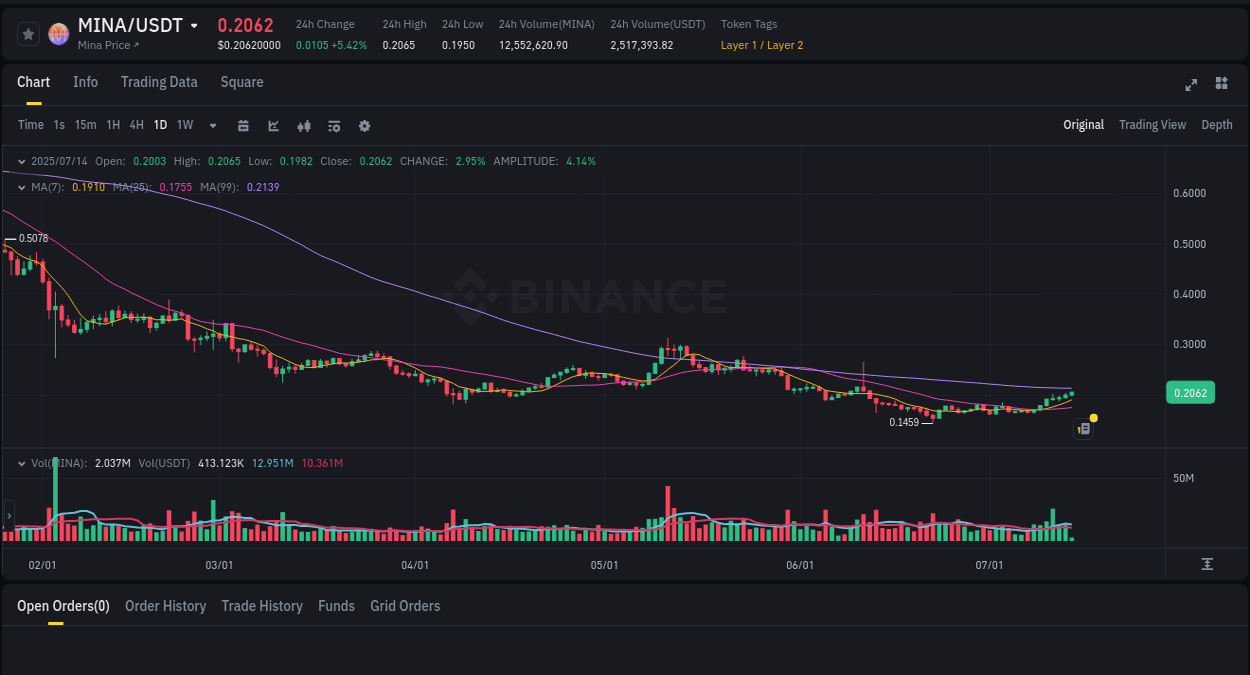Image resolution: width=1250 pixels, height=675 pixels.
Task: Open the Funds tab in bottom panel
Action: coord(336,606)
